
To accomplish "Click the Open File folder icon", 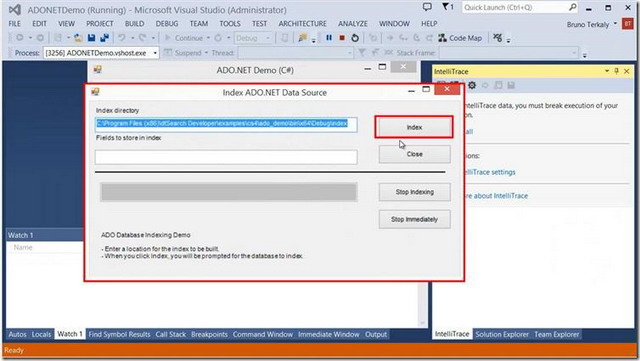I will [78, 38].
